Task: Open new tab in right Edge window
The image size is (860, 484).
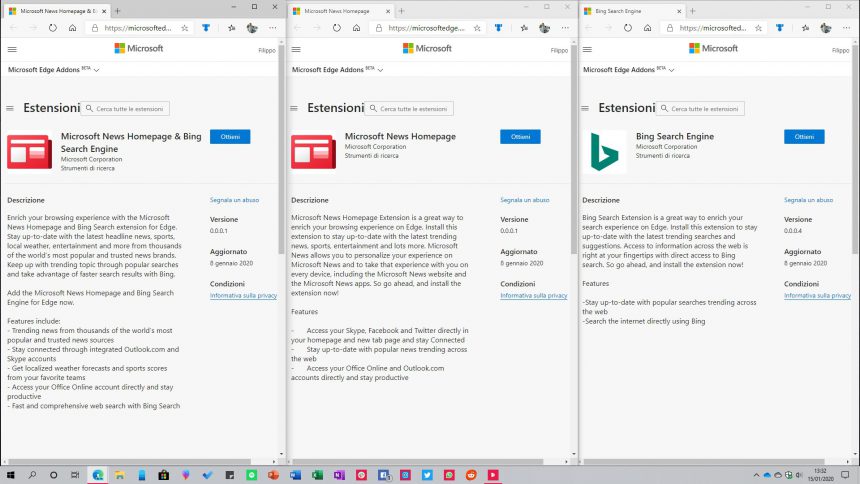Action: [x=693, y=11]
